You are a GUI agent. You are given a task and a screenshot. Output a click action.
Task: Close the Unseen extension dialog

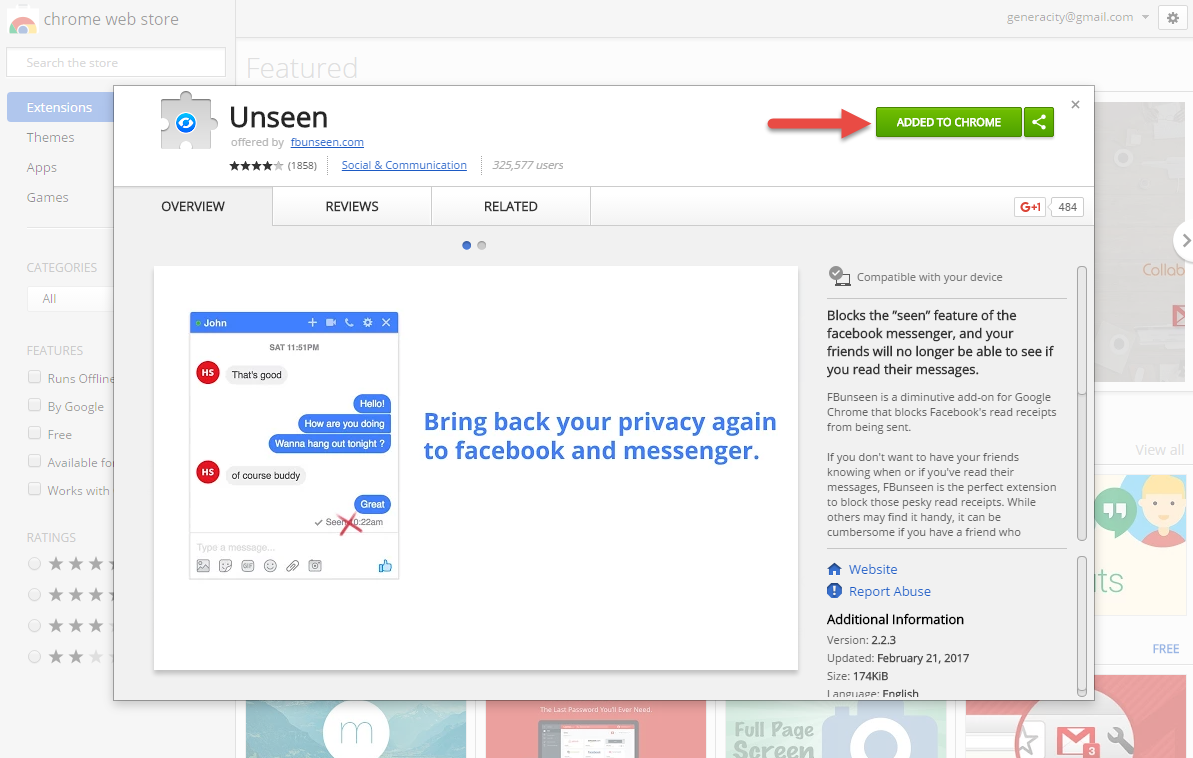pyautogui.click(x=1075, y=104)
